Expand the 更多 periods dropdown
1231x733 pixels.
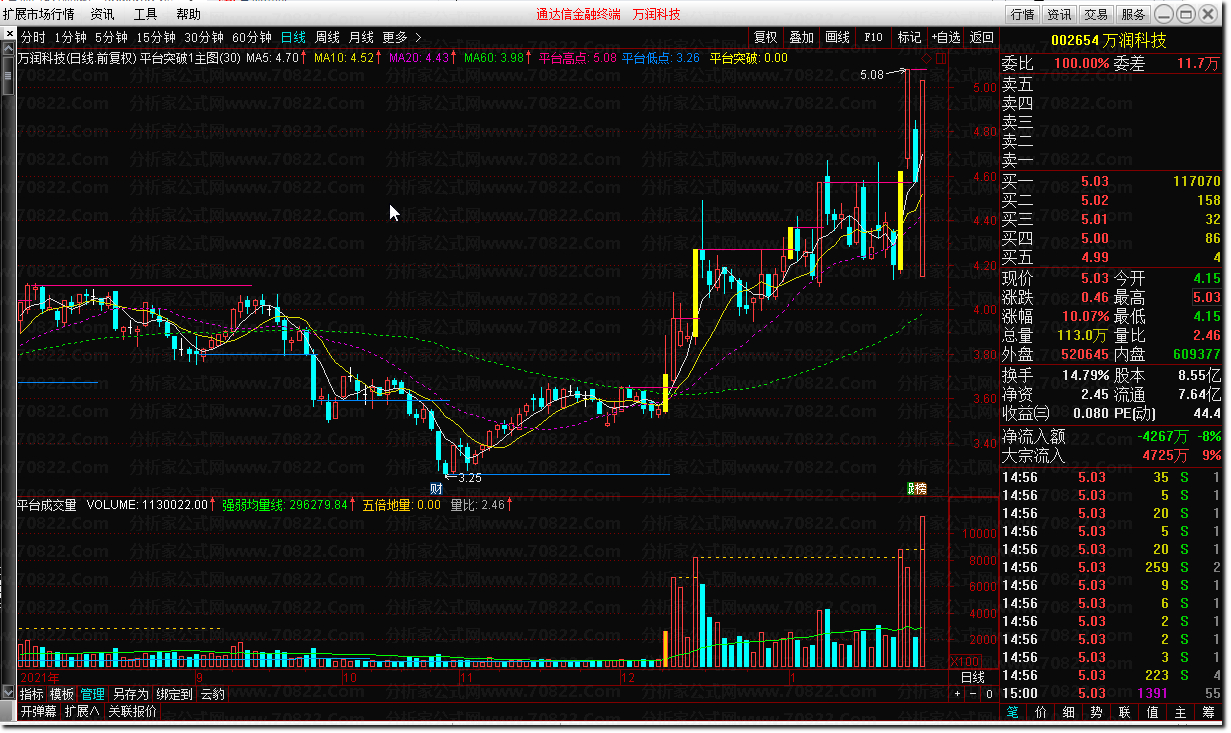401,38
